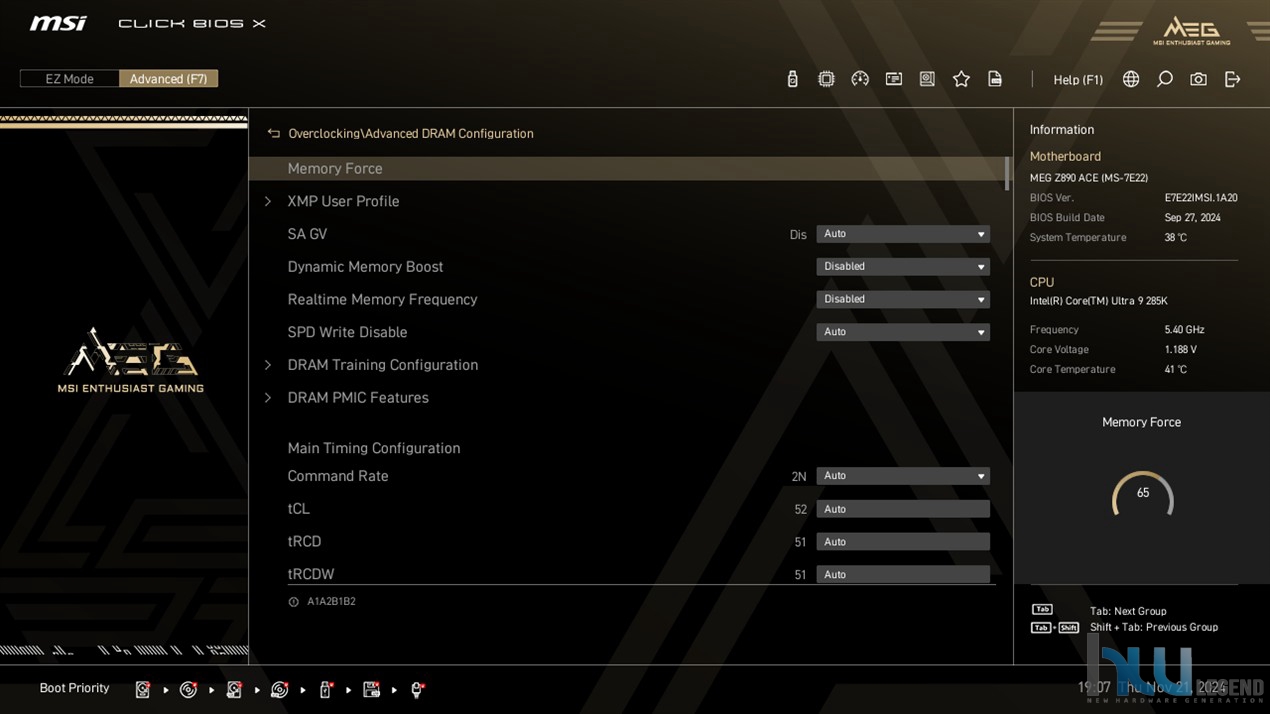
Task: Select the Advanced (F7) mode tab
Action: 168,79
